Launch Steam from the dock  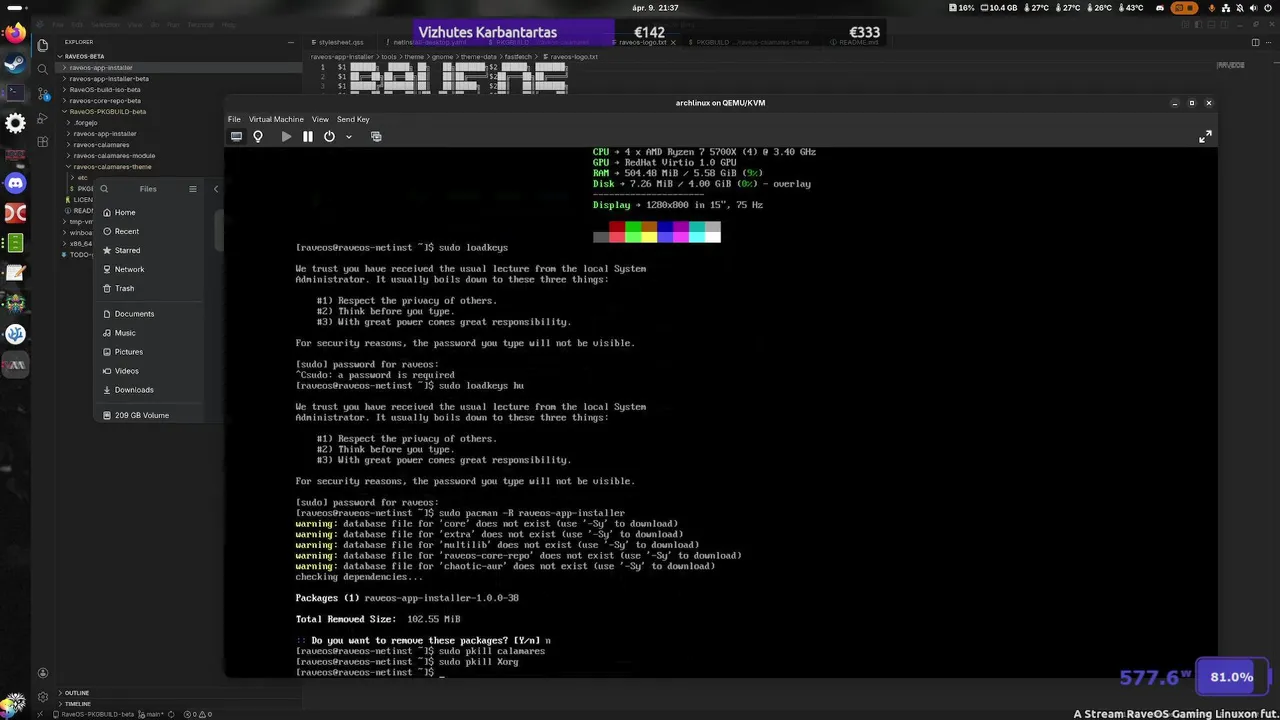tap(15, 63)
